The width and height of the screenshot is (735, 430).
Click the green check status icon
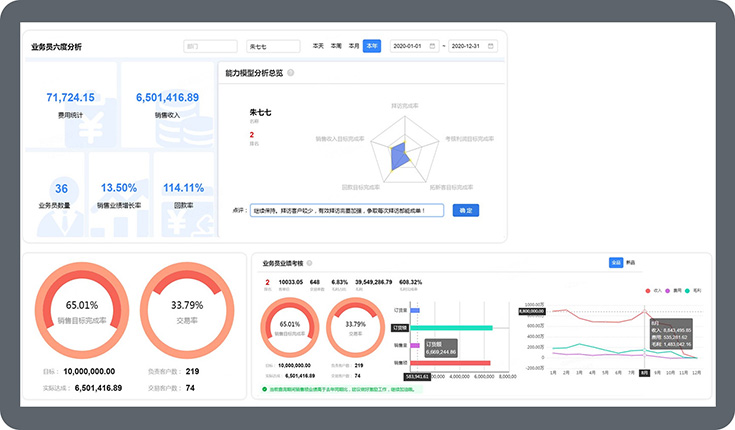264,389
